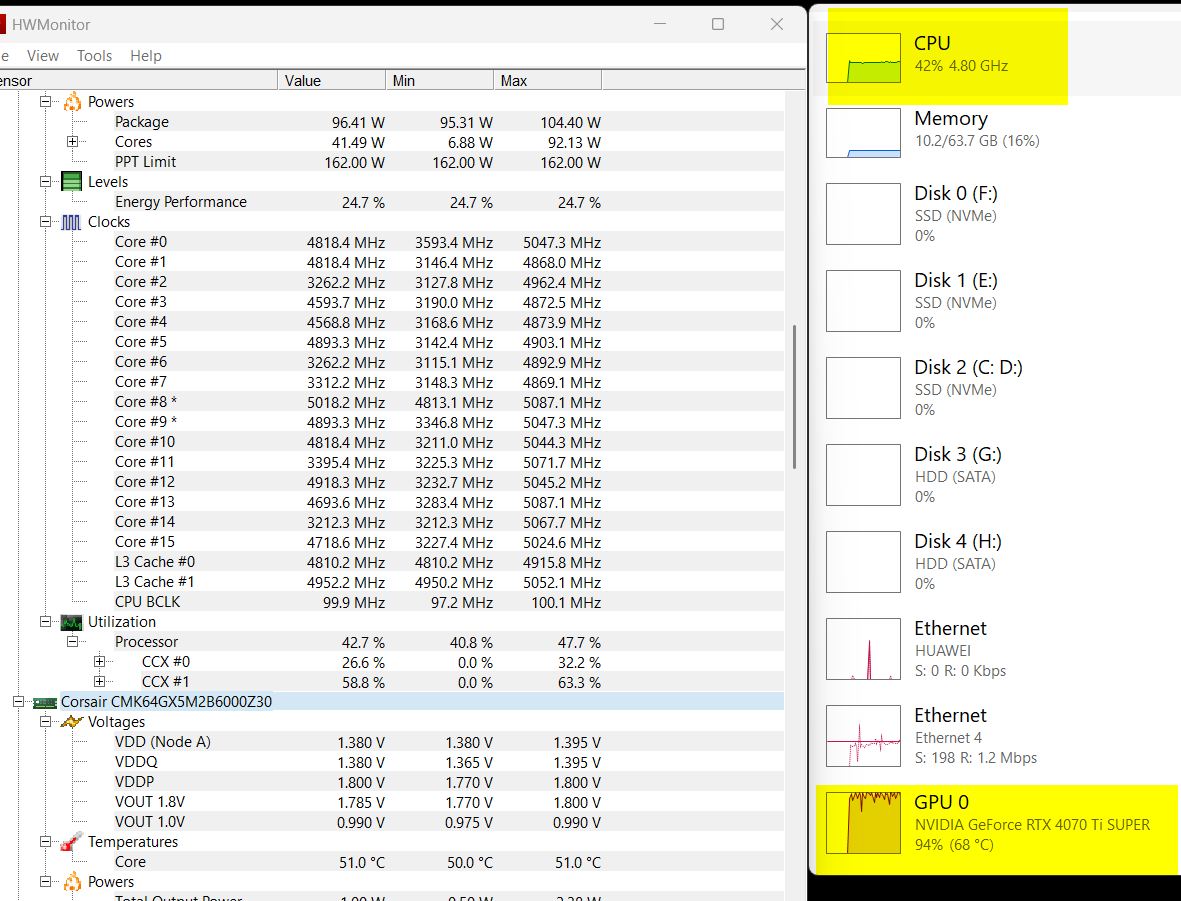Click the Max column header
Image resolution: width=1181 pixels, height=901 pixels.
tap(546, 81)
